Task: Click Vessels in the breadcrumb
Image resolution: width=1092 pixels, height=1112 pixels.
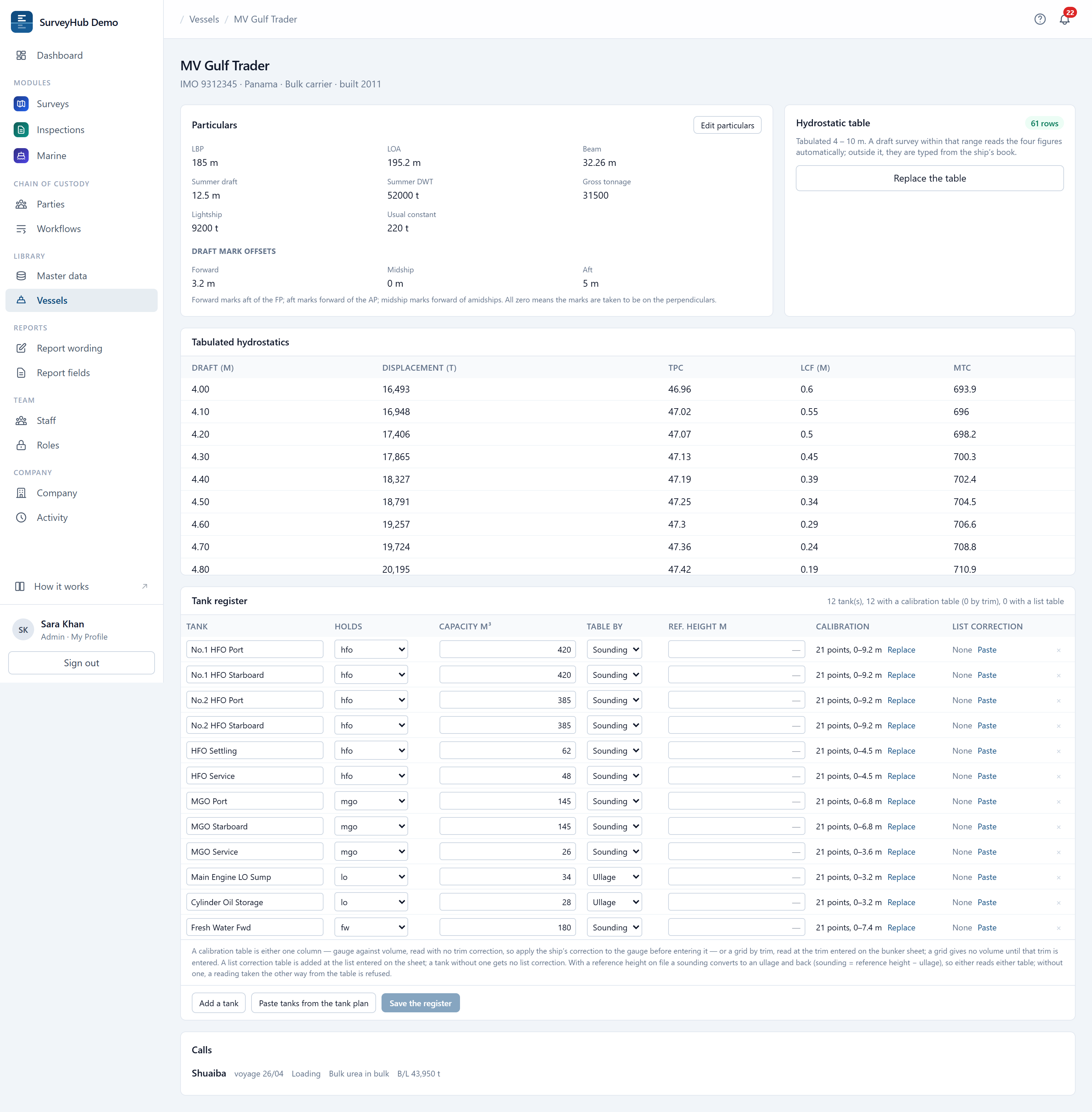Action: tap(204, 19)
